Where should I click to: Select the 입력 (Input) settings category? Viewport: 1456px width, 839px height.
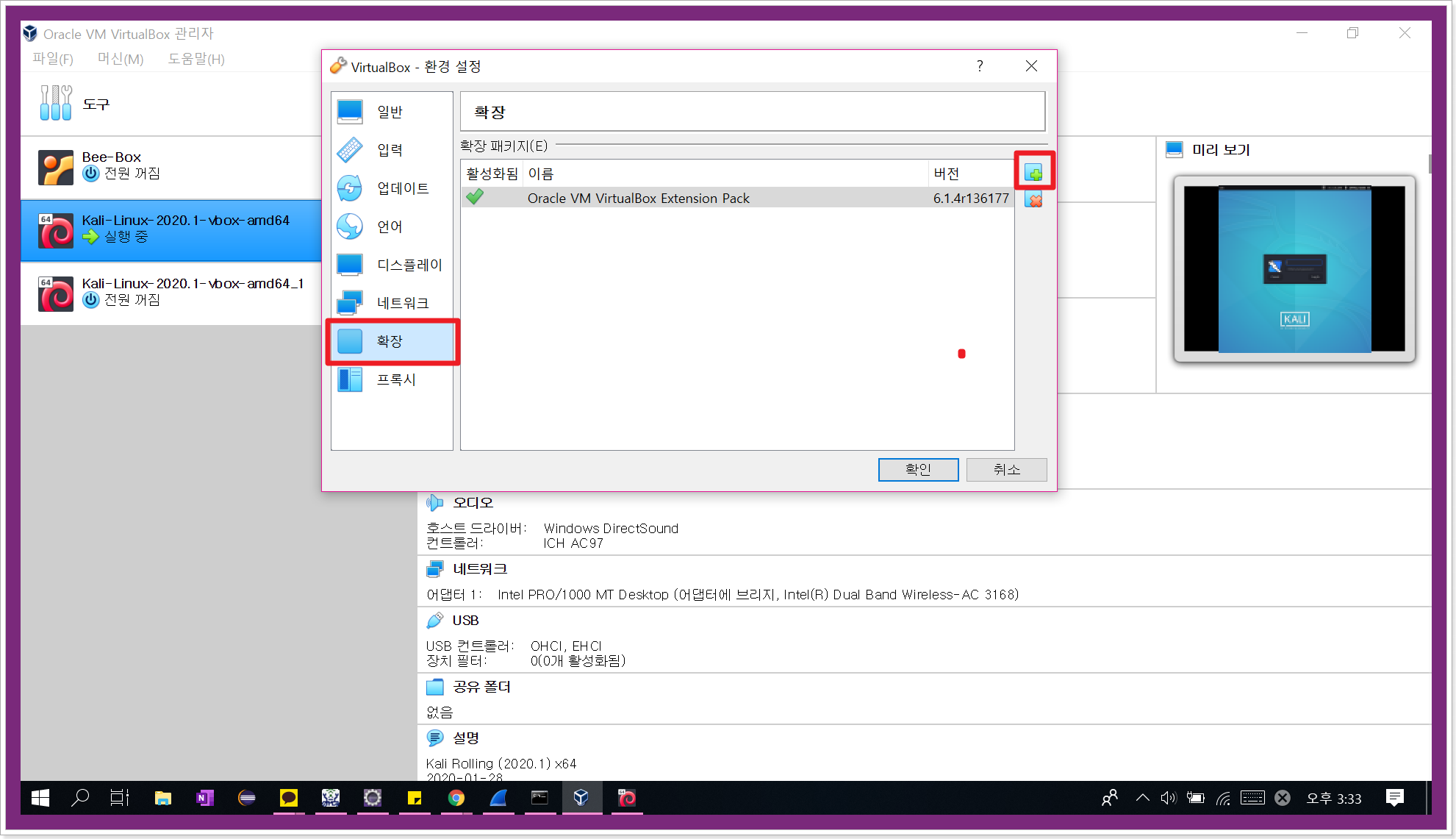(x=390, y=150)
